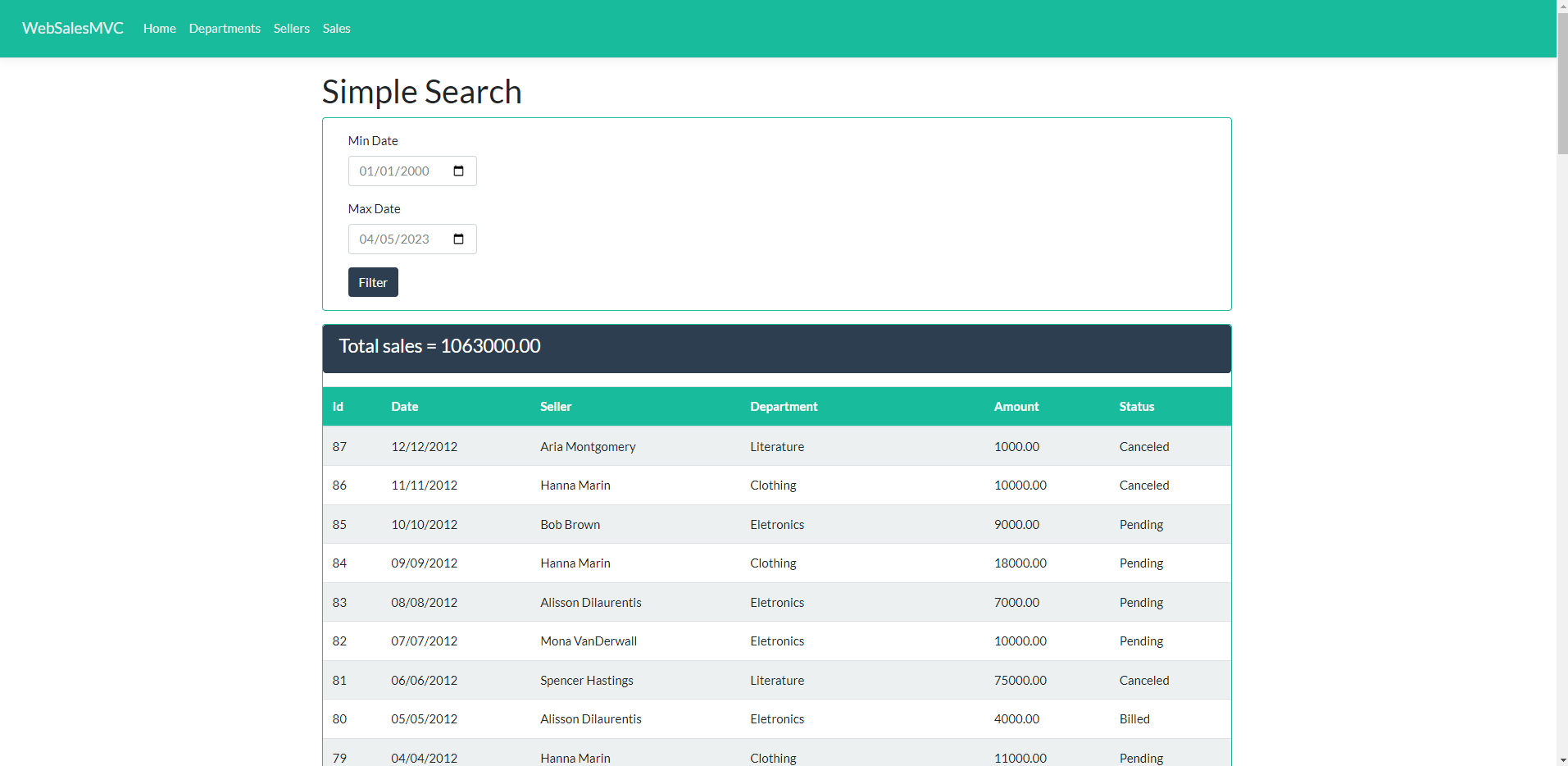The image size is (1568, 766).
Task: Open the Departments navigation item
Action: pyautogui.click(x=225, y=28)
